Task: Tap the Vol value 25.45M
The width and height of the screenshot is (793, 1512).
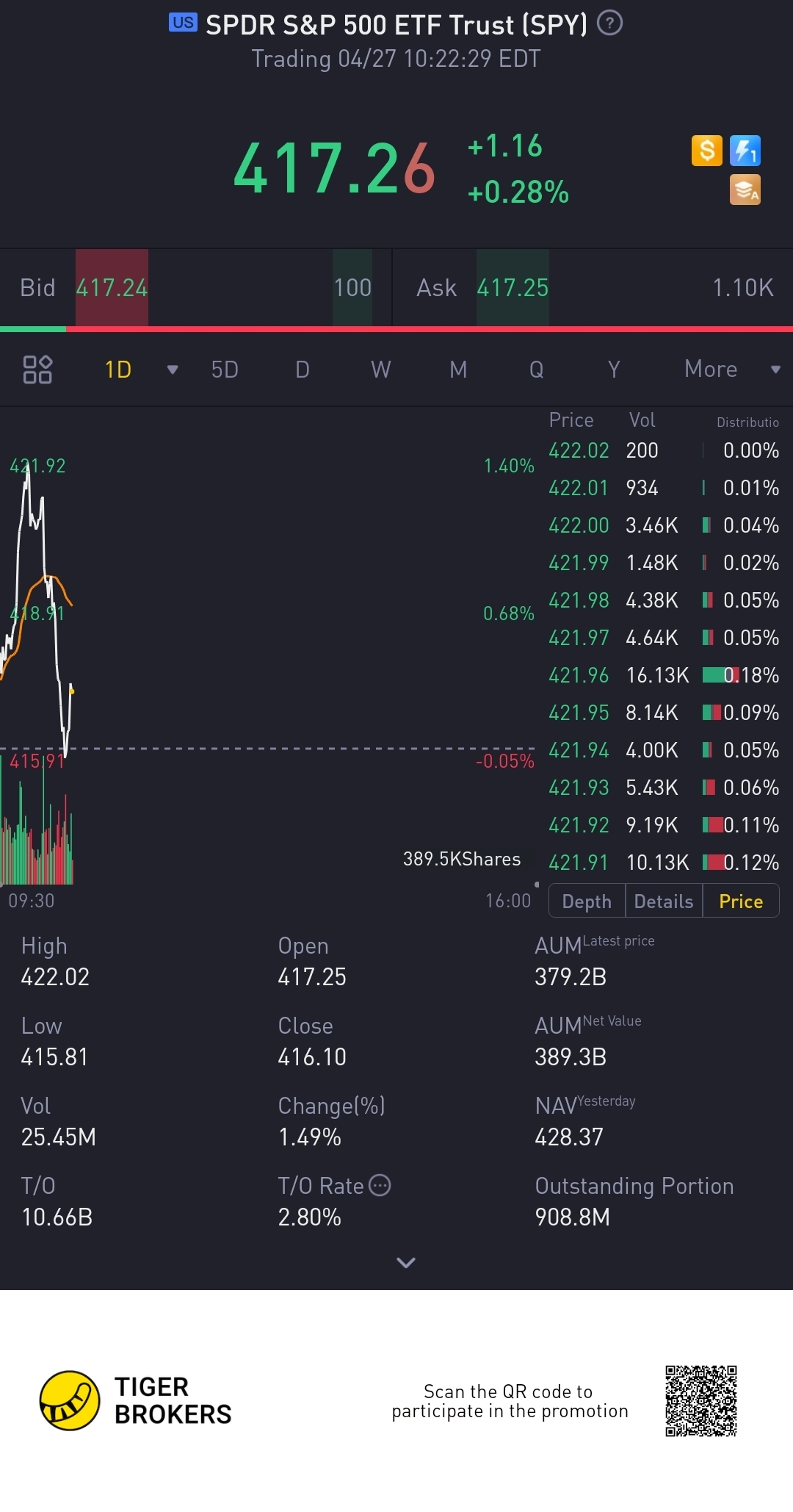Action: click(59, 1137)
